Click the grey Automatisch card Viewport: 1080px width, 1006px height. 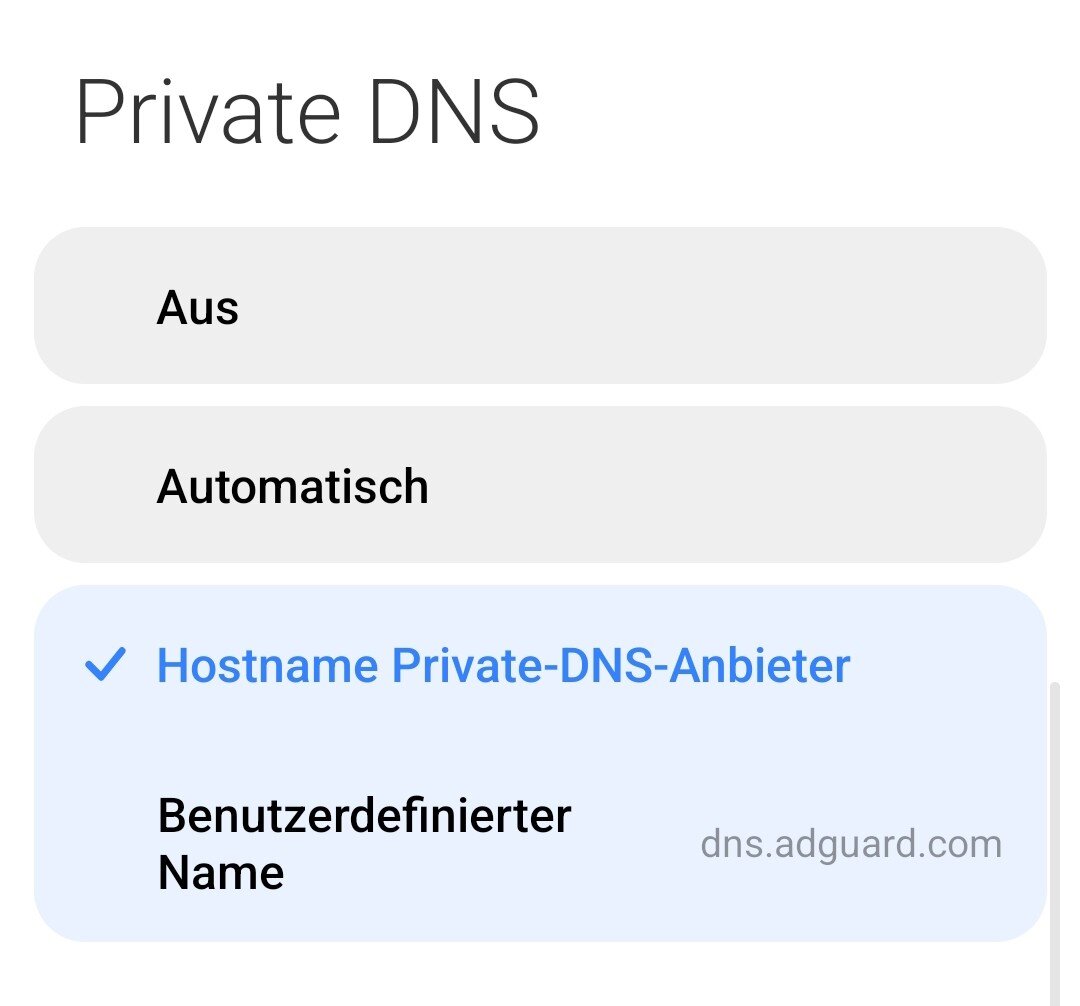(700, 485)
